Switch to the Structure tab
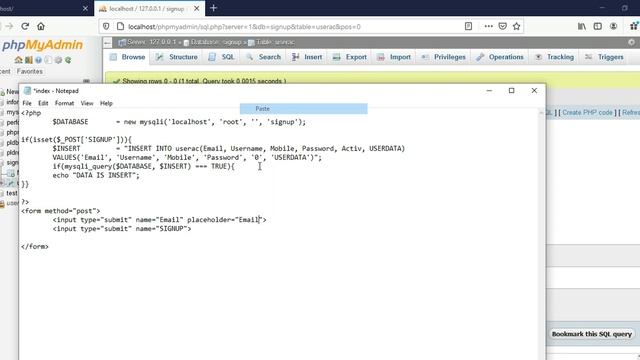 [177, 57]
